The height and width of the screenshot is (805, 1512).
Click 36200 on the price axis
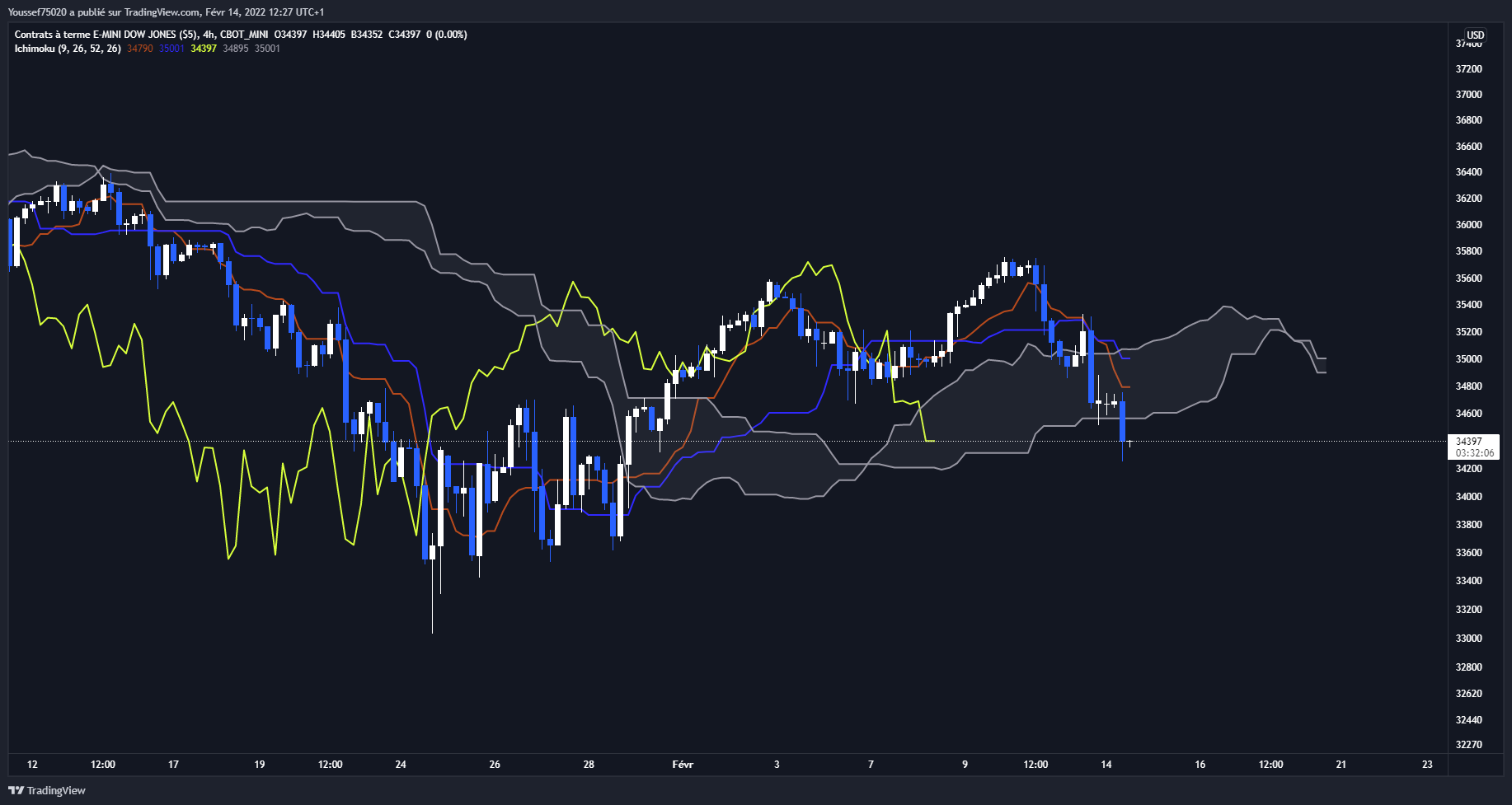pos(1468,199)
